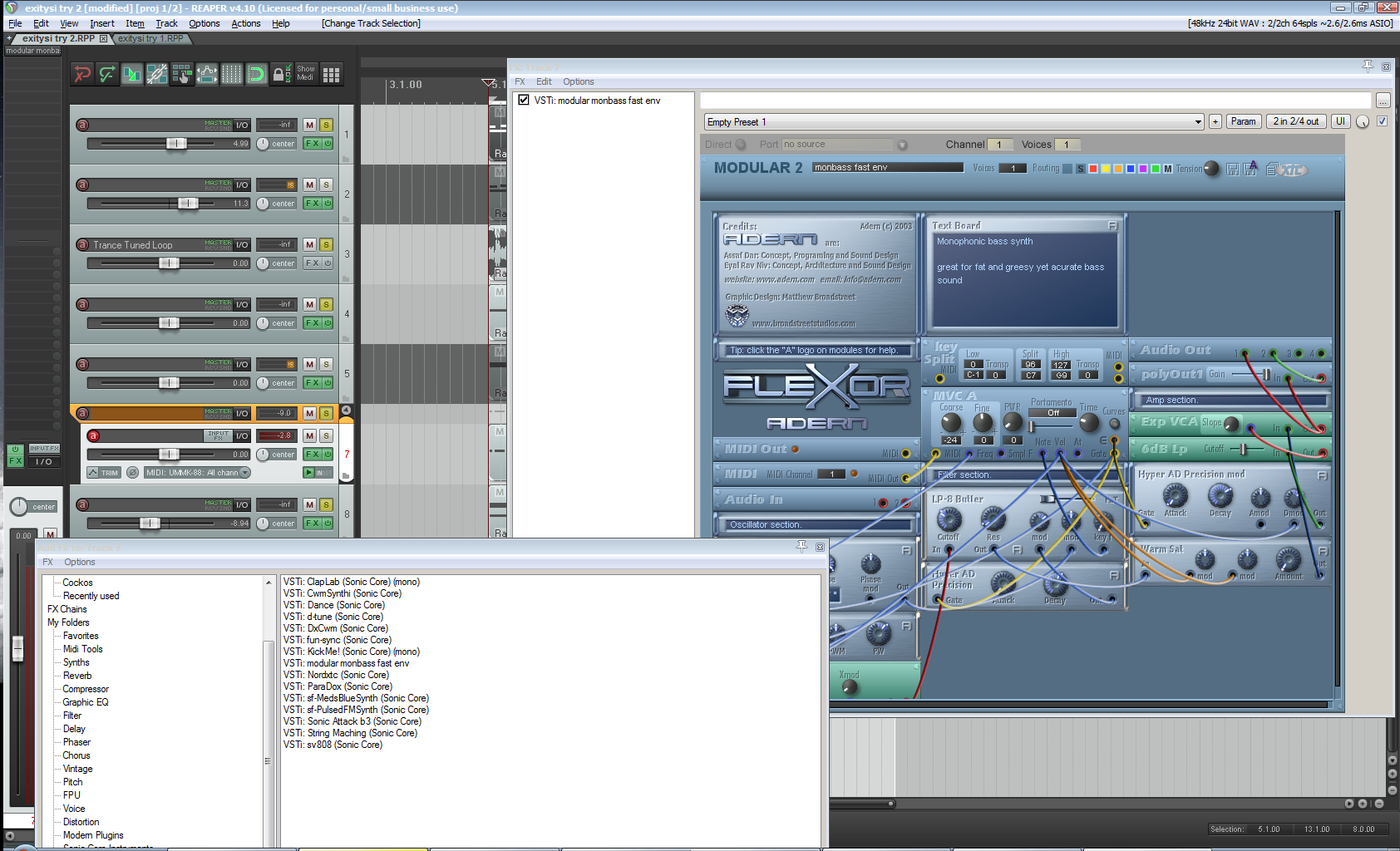Screen dimensions: 1400x851
Task: Mute the Trance Tuned Loop track
Action: click(x=309, y=244)
